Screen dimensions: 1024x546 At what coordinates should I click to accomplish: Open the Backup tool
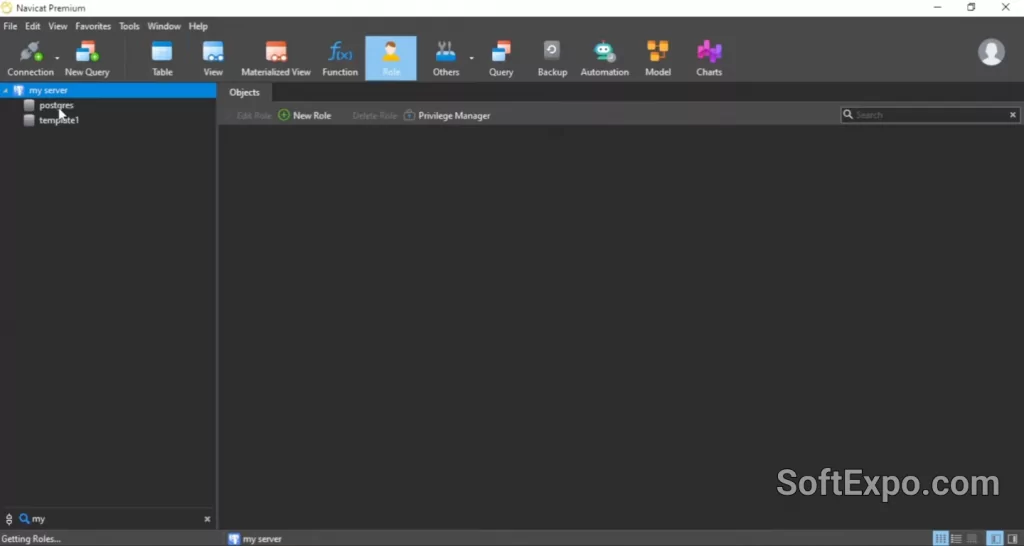[x=552, y=59]
